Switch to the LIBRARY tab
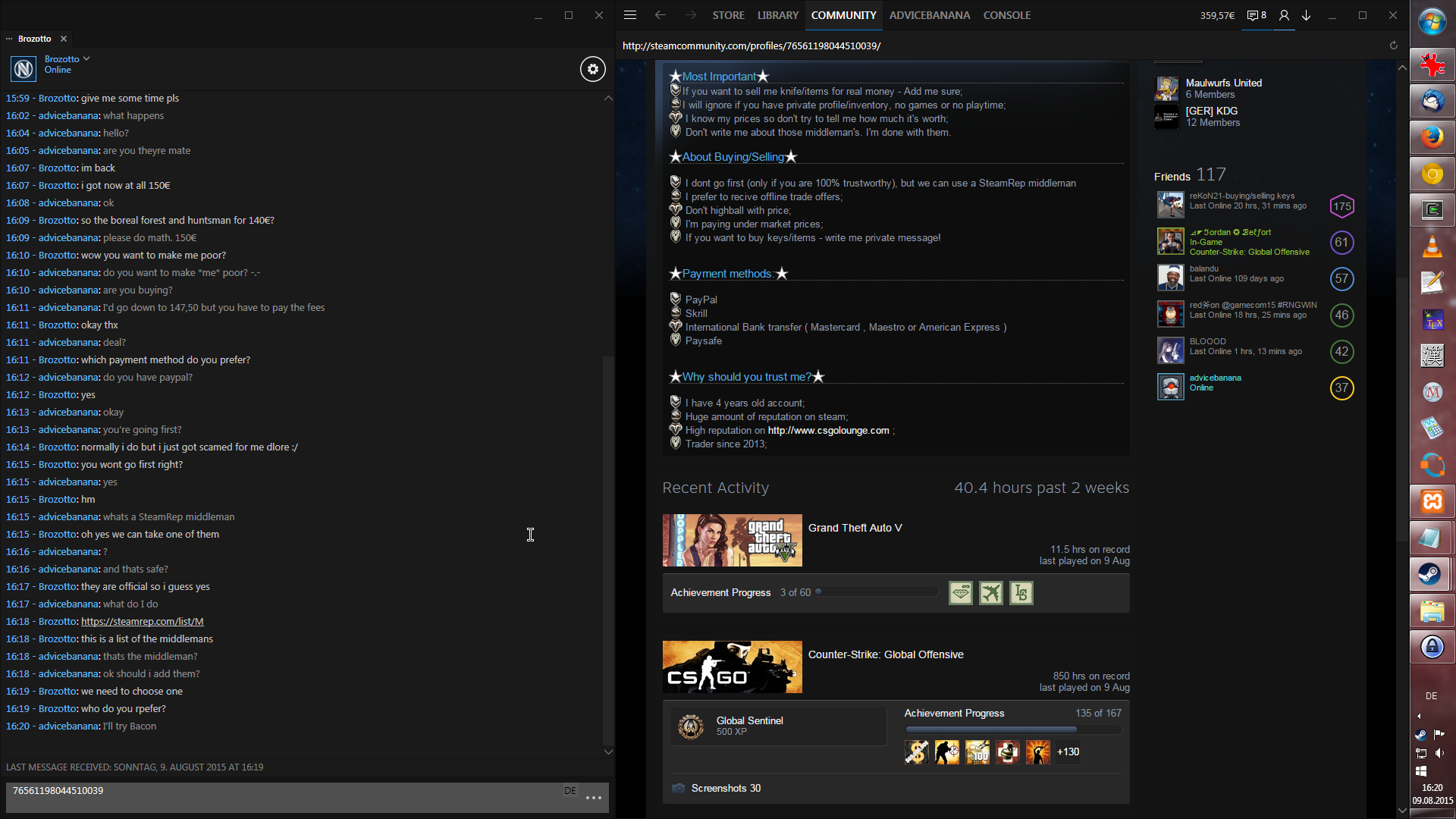The height and width of the screenshot is (819, 1456). coord(777,15)
